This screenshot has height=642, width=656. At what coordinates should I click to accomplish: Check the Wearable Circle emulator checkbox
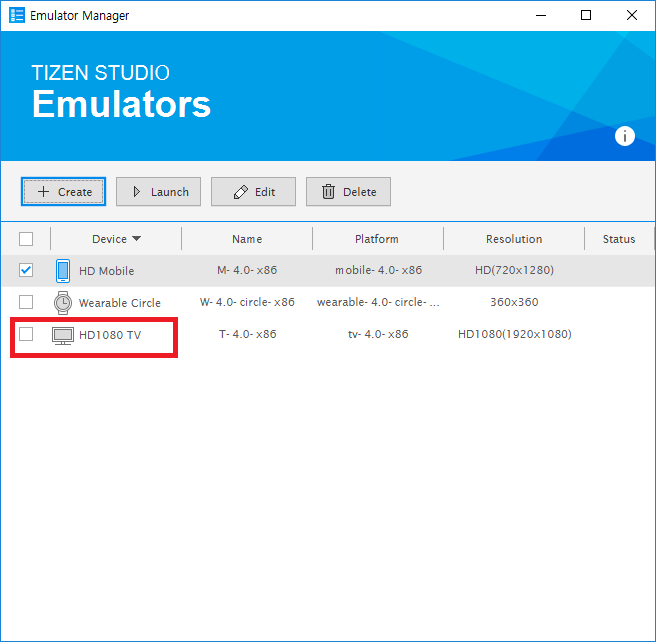click(x=26, y=302)
